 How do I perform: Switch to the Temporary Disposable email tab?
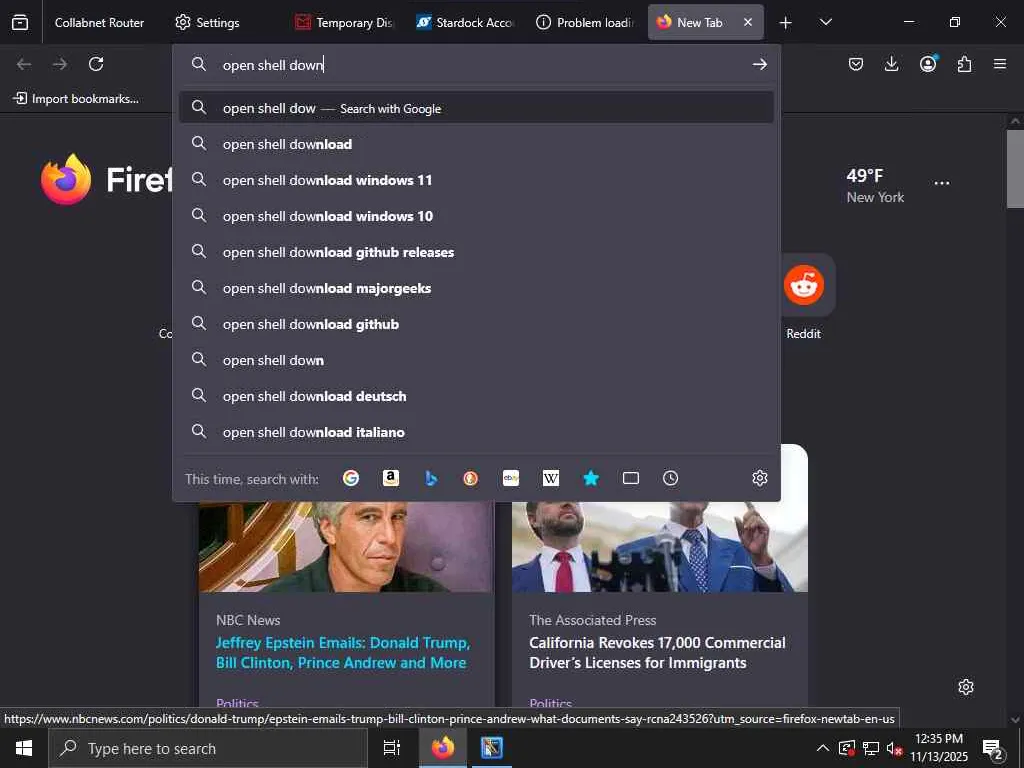345,22
